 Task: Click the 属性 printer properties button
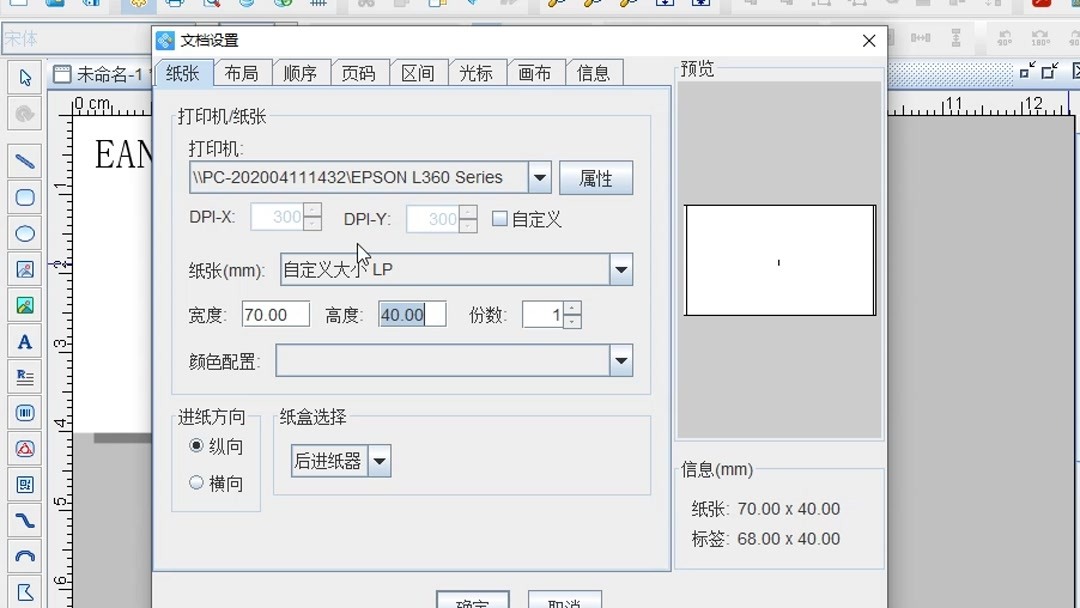[x=596, y=177]
